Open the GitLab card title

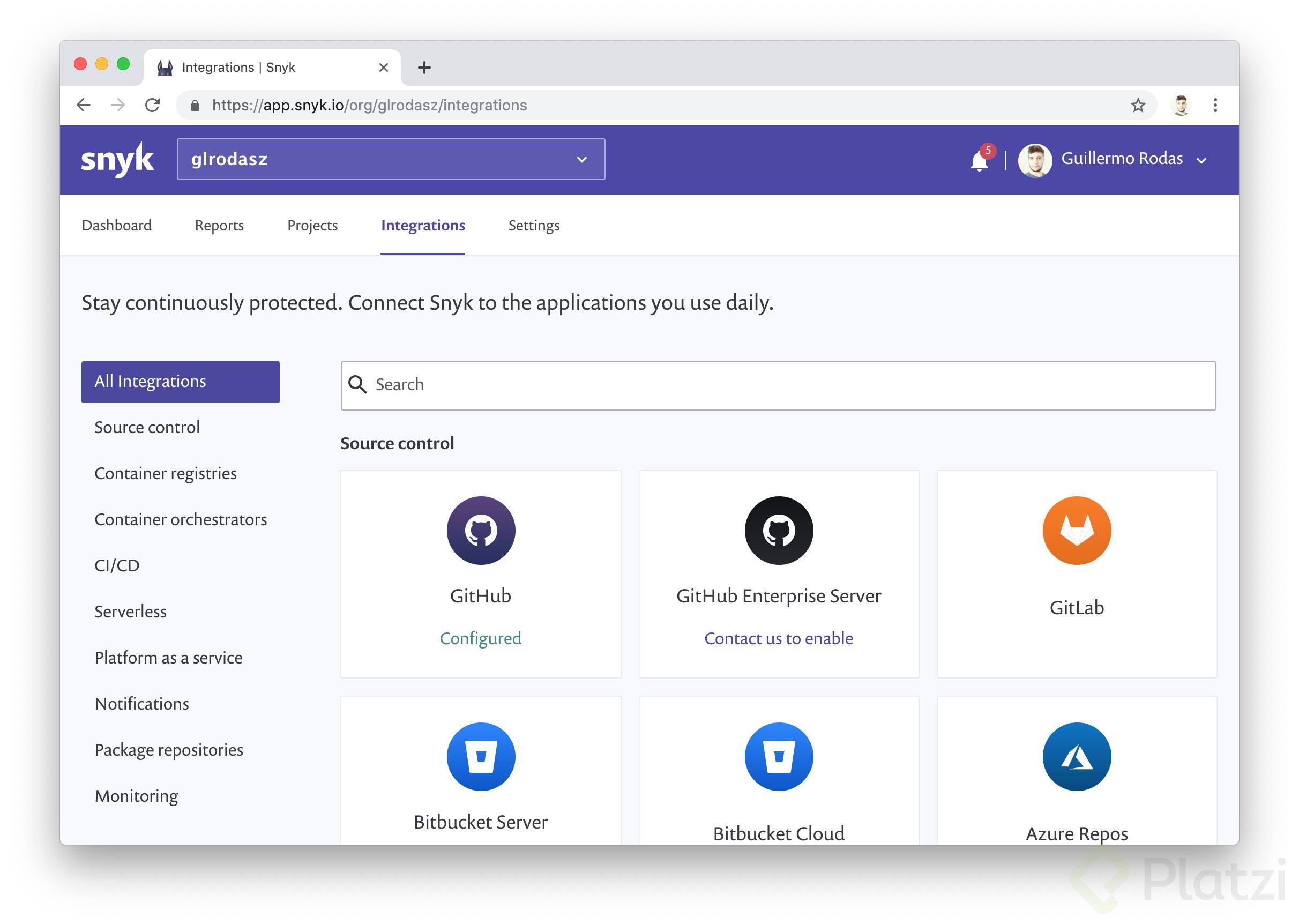click(x=1076, y=608)
